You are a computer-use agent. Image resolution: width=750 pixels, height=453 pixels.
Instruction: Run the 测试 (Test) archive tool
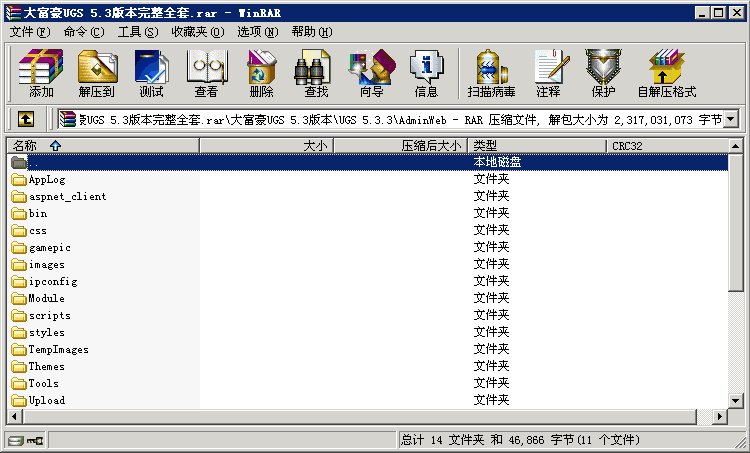click(x=151, y=74)
